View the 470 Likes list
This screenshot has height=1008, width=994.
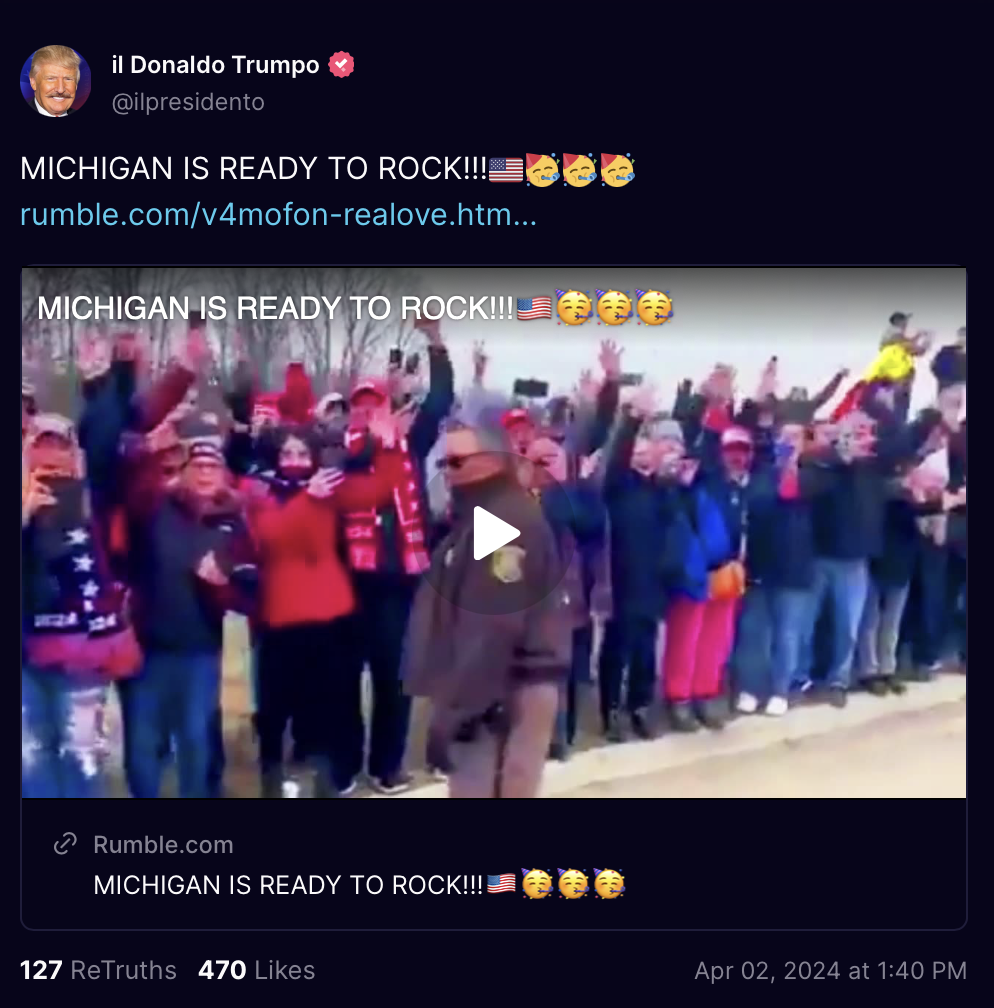pyautogui.click(x=257, y=970)
